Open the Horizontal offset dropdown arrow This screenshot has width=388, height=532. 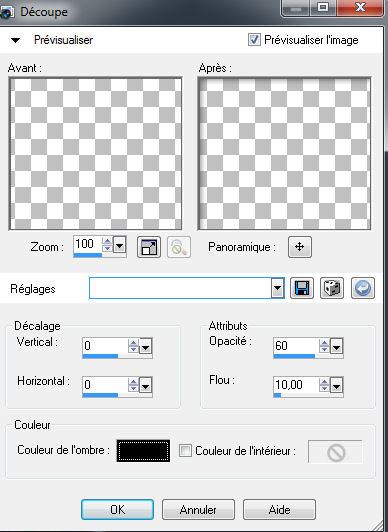tap(146, 385)
